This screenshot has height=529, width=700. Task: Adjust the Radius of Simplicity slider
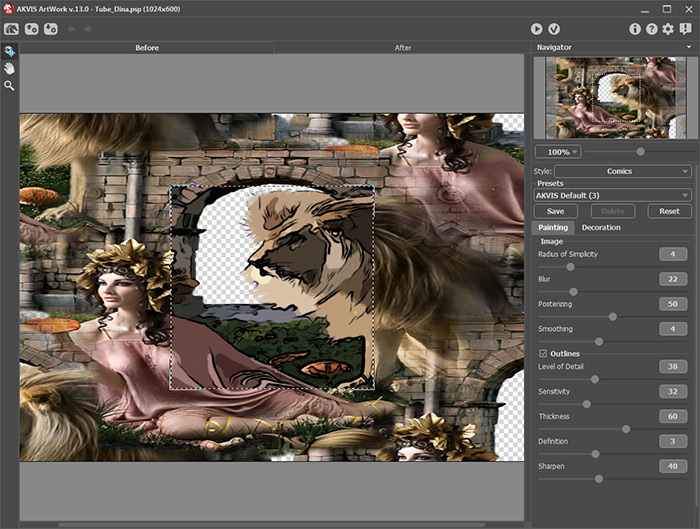[570, 267]
